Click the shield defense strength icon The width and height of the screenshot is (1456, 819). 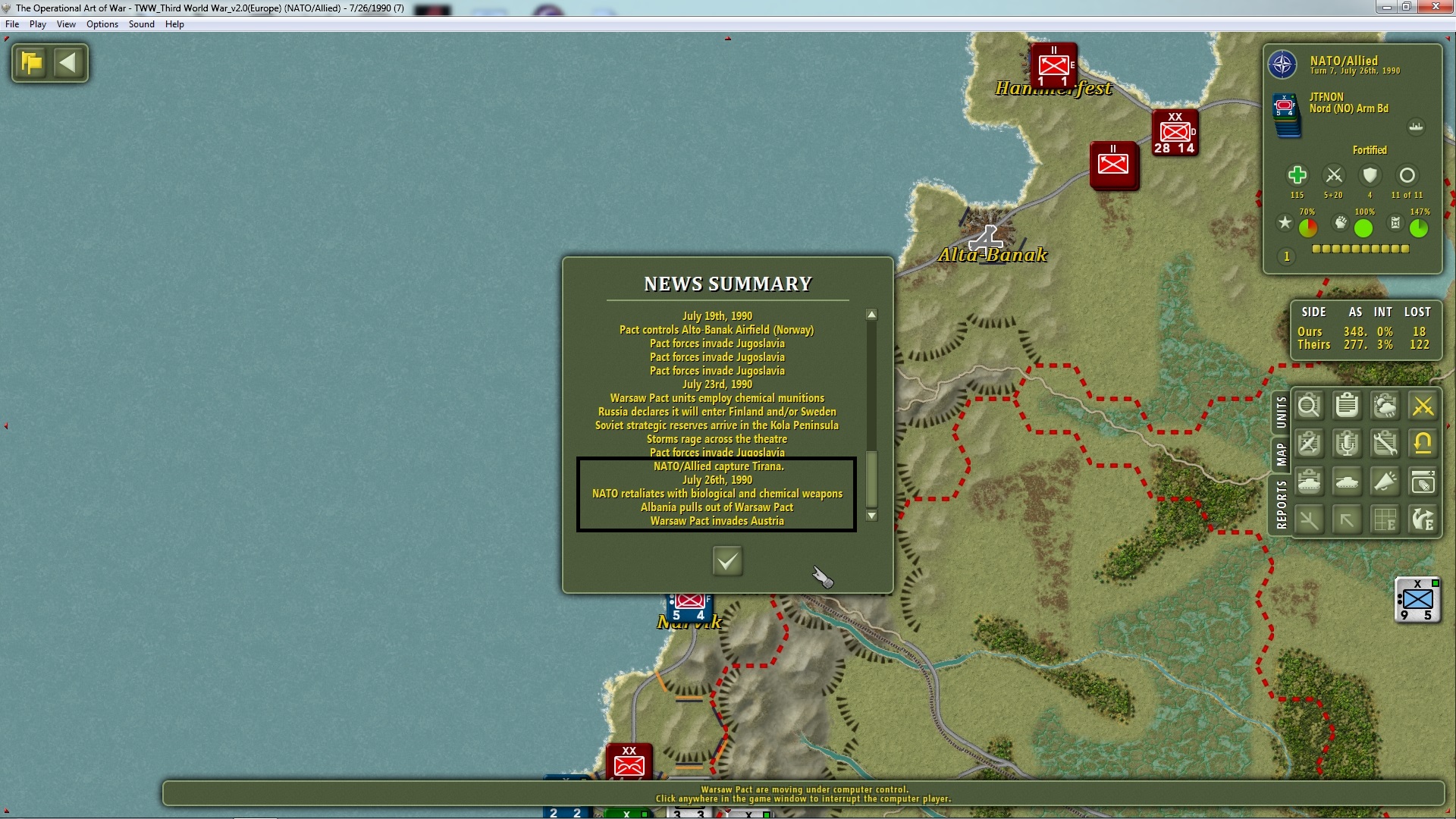[x=1370, y=175]
